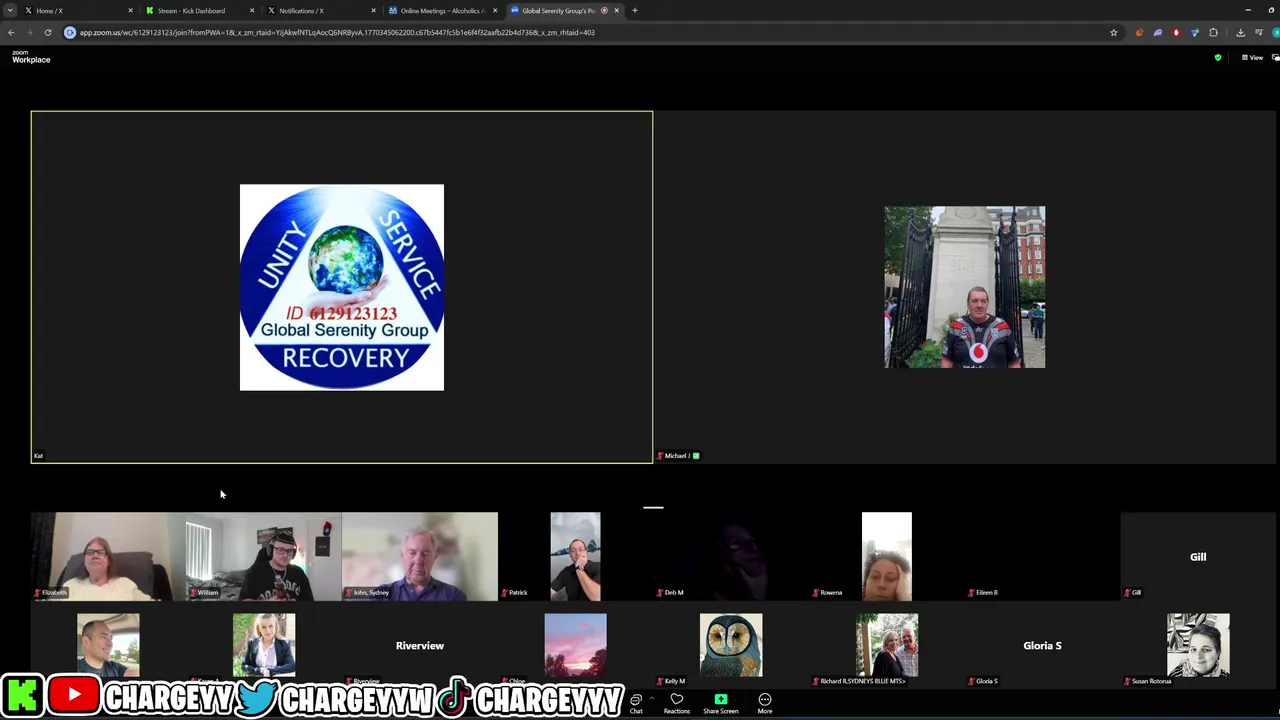The image size is (1280, 720).
Task: Close the Notifications / X tab
Action: pos(374,10)
